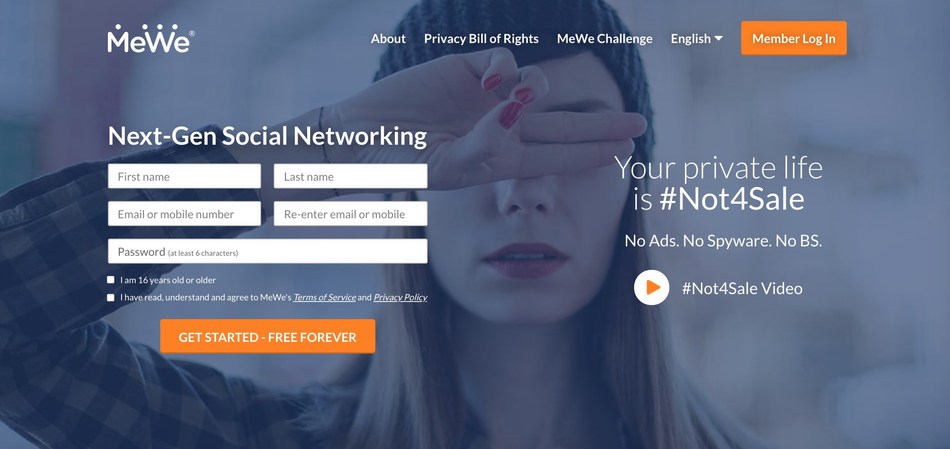Click Get Started - Free Forever button
Image resolution: width=950 pixels, height=449 pixels.
(x=268, y=336)
